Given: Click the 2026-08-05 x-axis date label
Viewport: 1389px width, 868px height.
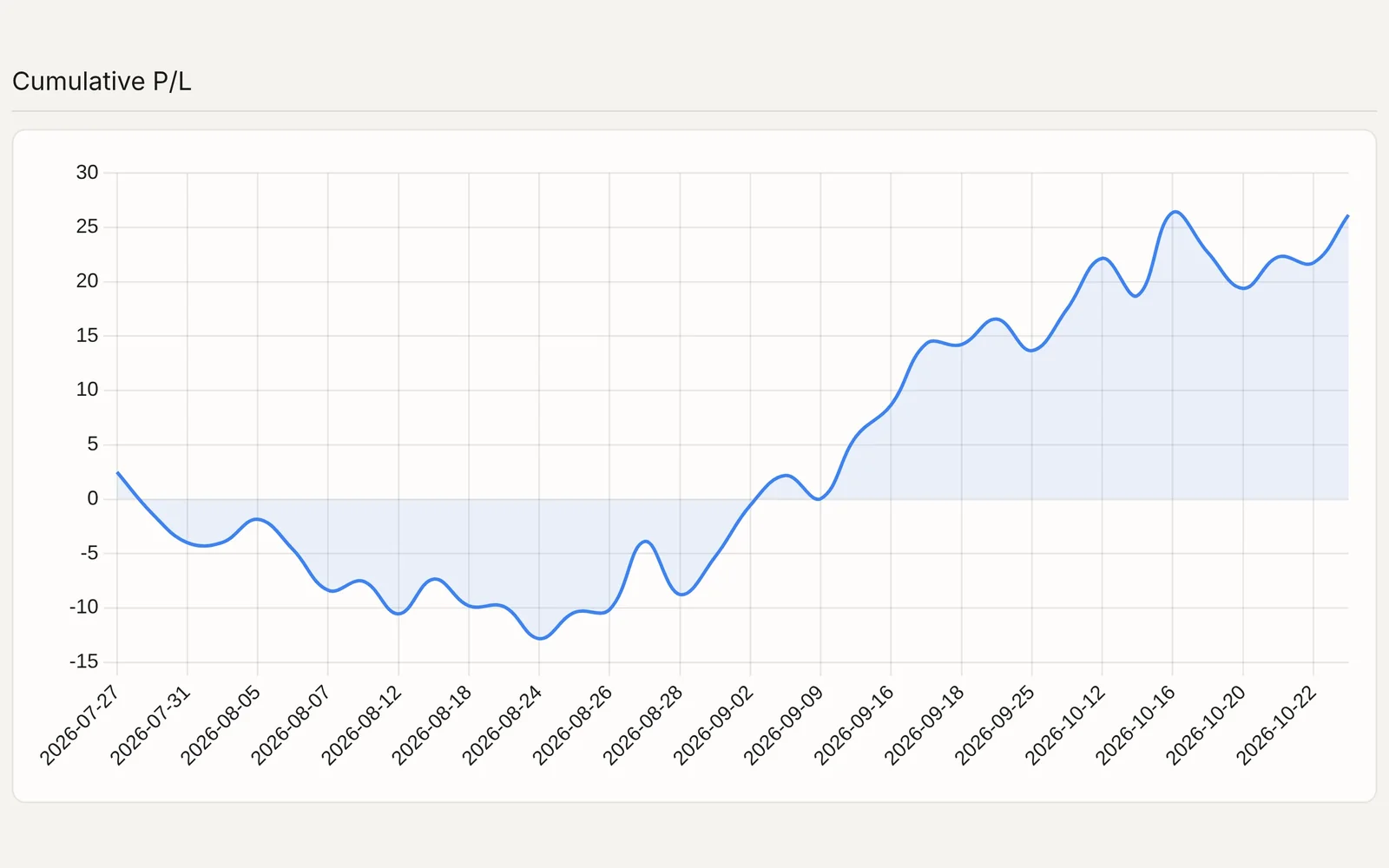Looking at the screenshot, I should point(221,726).
